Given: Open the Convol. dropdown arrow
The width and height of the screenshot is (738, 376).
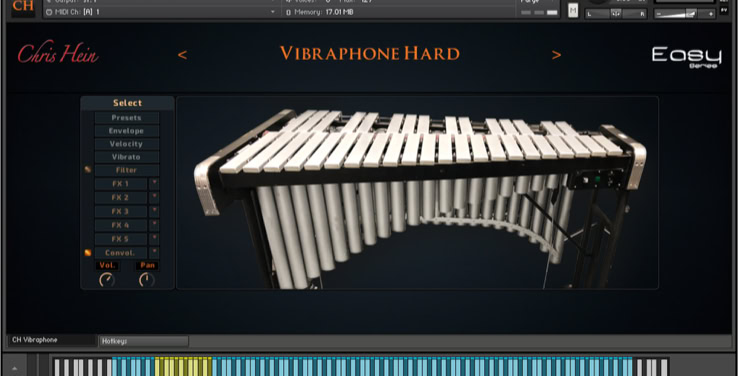Looking at the screenshot, I should coord(154,253).
